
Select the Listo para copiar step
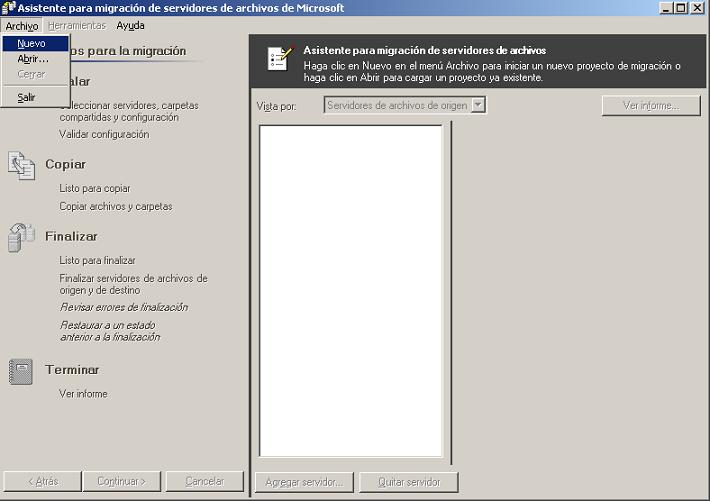pos(95,188)
